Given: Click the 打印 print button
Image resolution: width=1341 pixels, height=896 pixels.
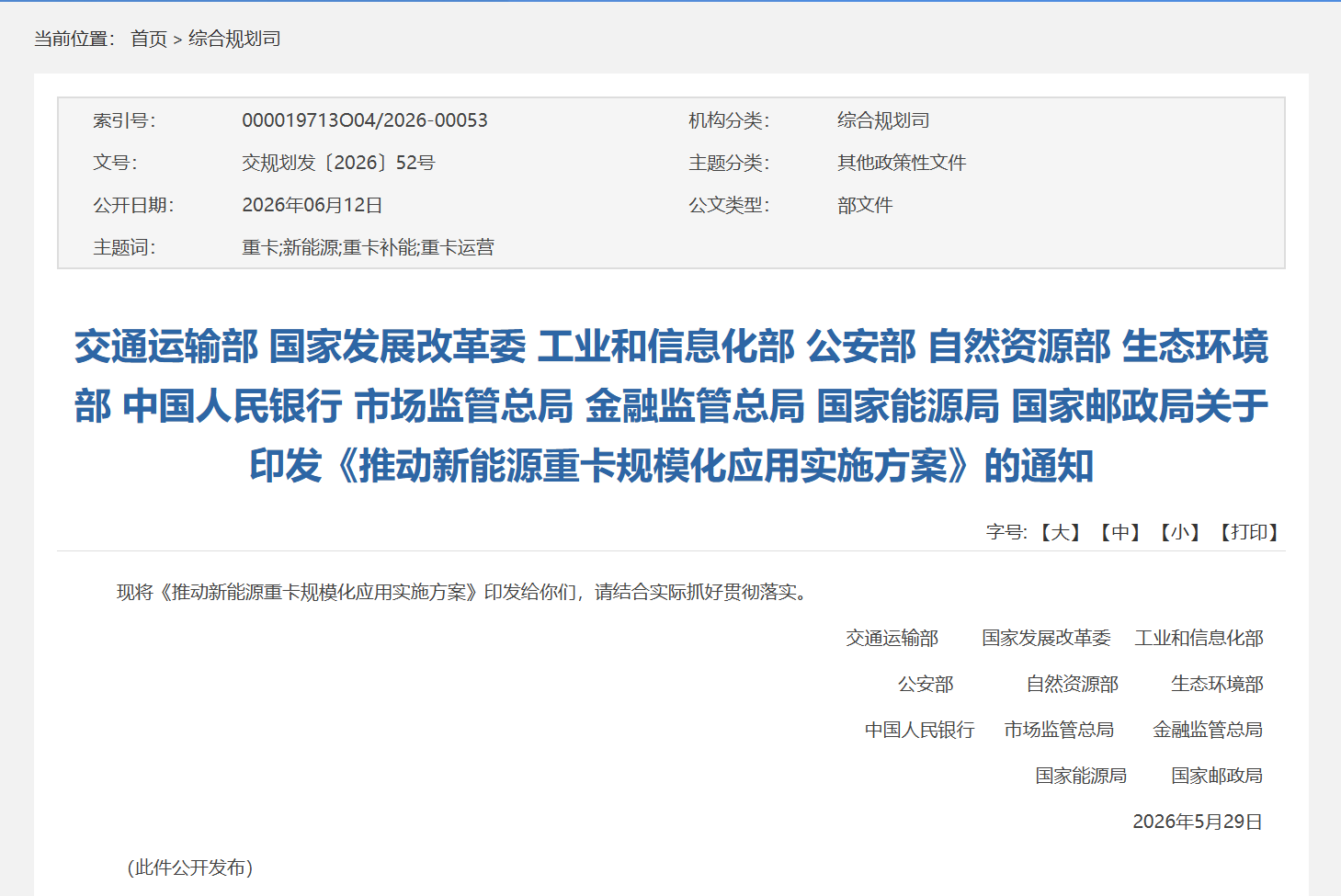Looking at the screenshot, I should [x=1249, y=532].
